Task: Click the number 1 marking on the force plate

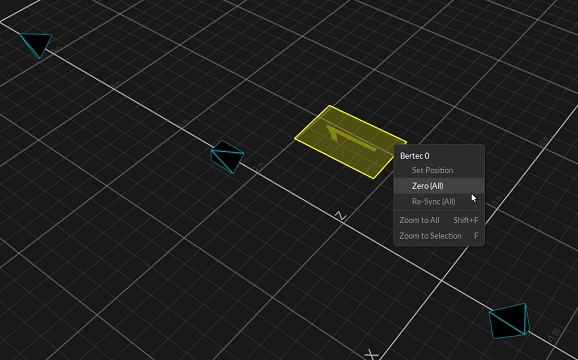Action: [350, 138]
